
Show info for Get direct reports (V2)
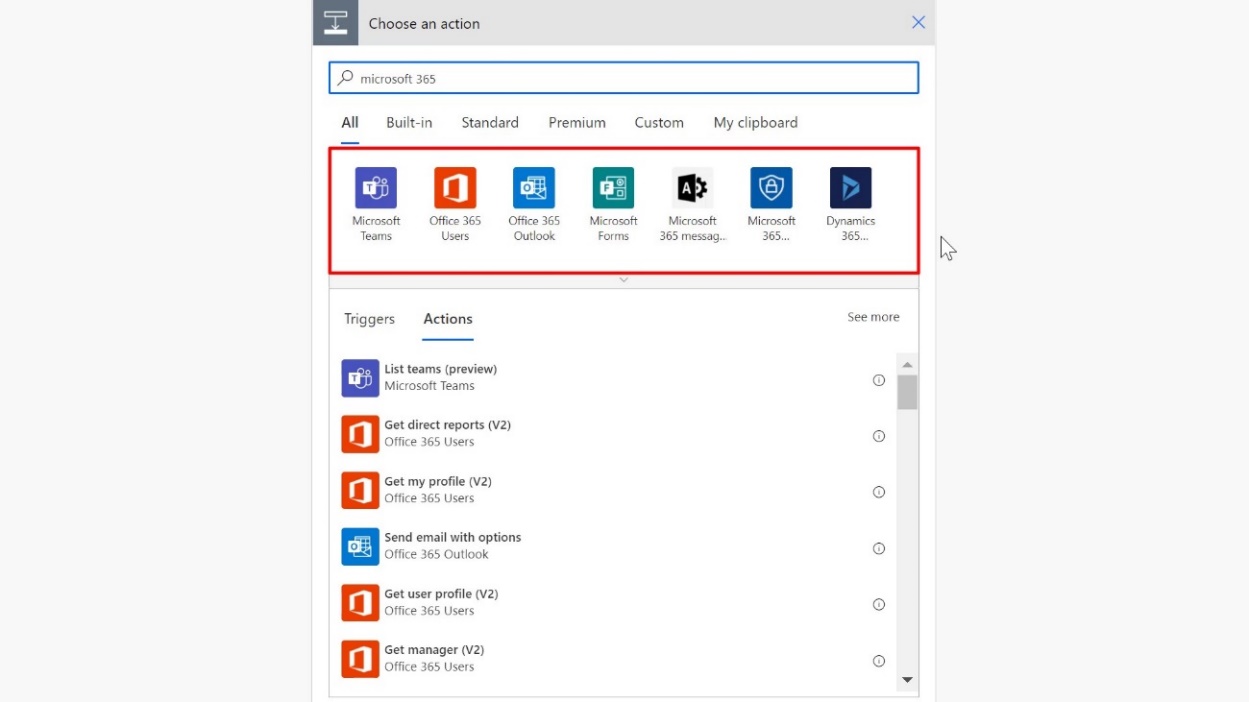tap(879, 436)
